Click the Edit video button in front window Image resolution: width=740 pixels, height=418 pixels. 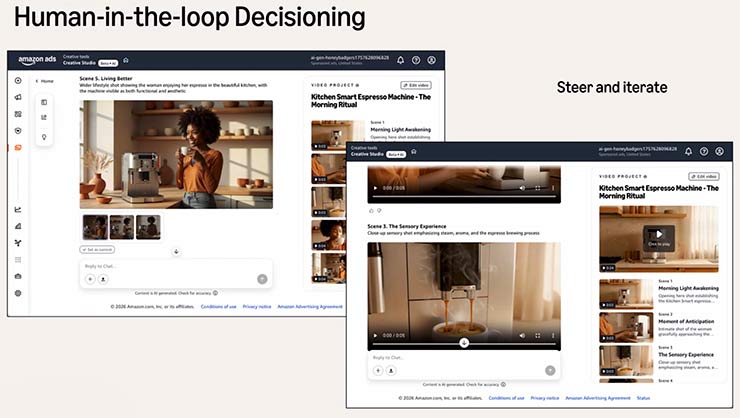pos(701,176)
